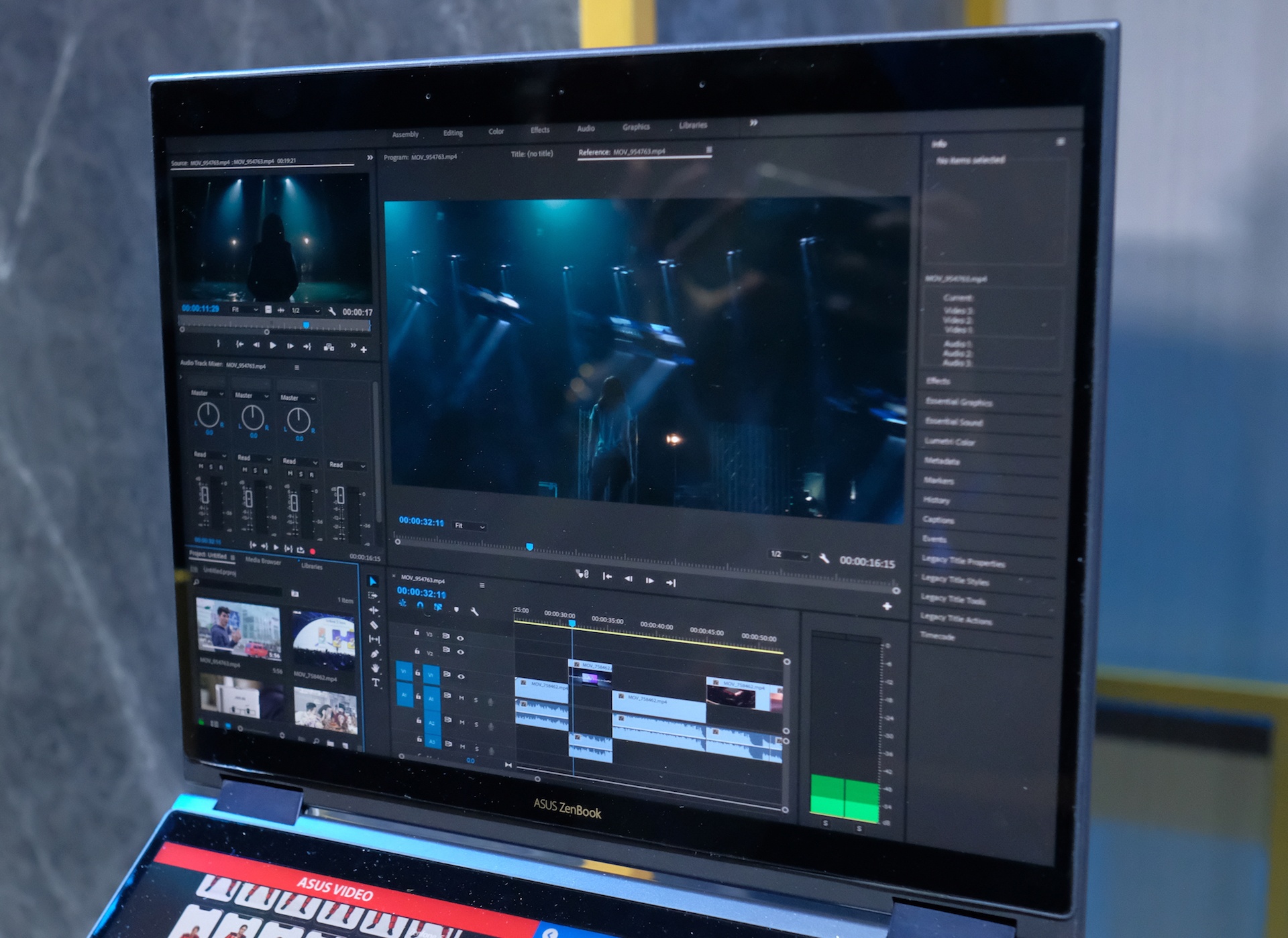Click the red record button in mixer
The width and height of the screenshot is (1288, 938).
(313, 551)
